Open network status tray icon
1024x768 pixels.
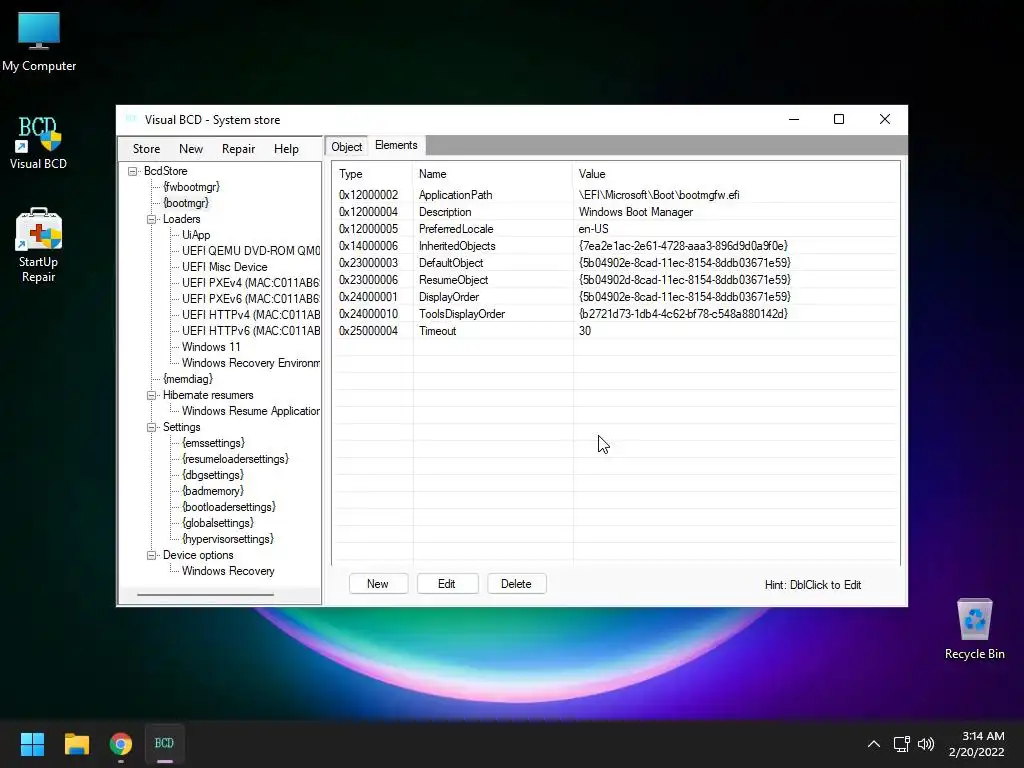(901, 744)
